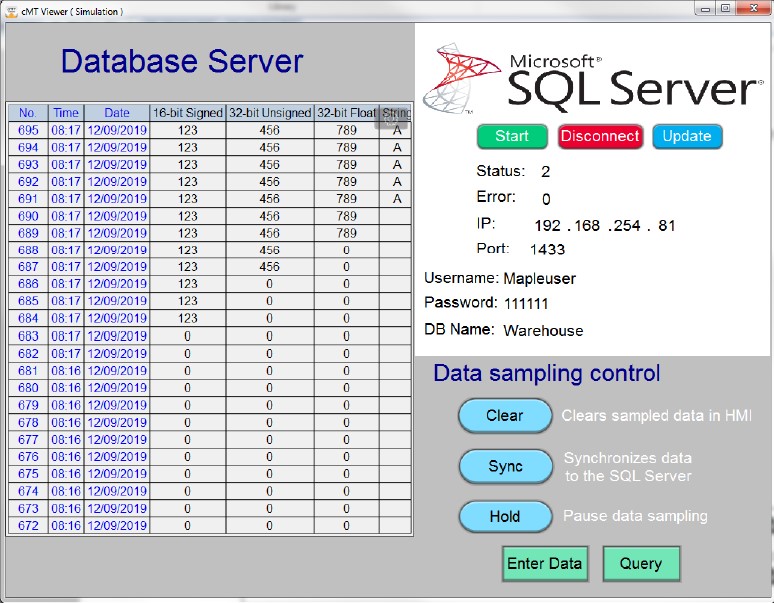Select the DB Name field Warehouse
The image size is (774, 603).
coord(543,330)
